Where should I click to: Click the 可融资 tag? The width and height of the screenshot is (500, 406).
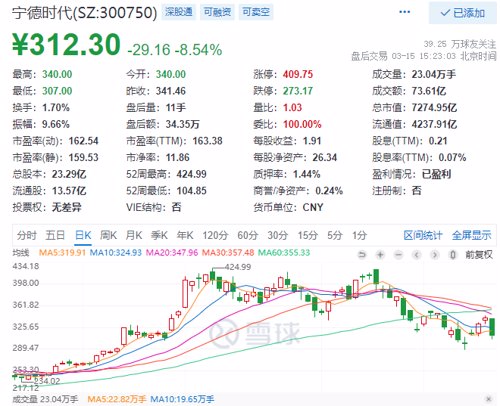(217, 12)
